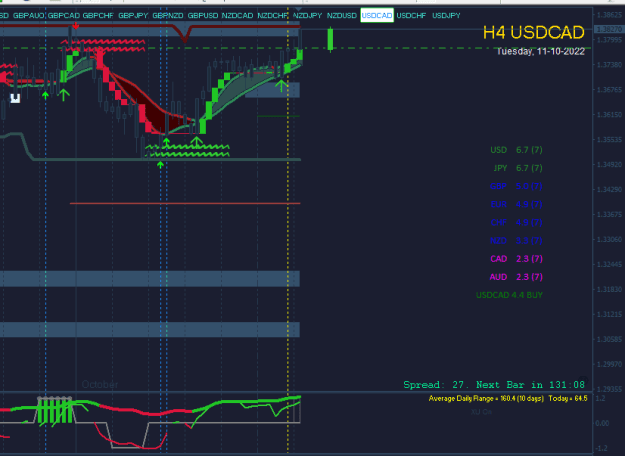Screen dimensions: 625x456
Task: Click the current price label 1.38270
Action: click(610, 29)
